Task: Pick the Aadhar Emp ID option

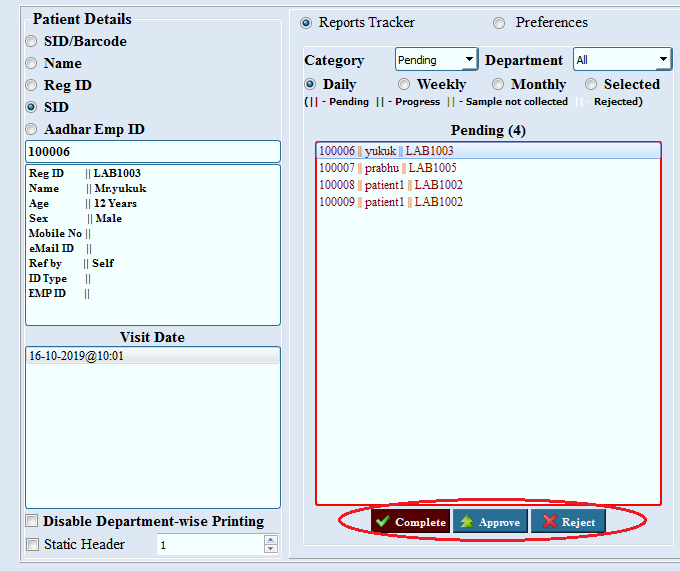Action: pos(31,129)
